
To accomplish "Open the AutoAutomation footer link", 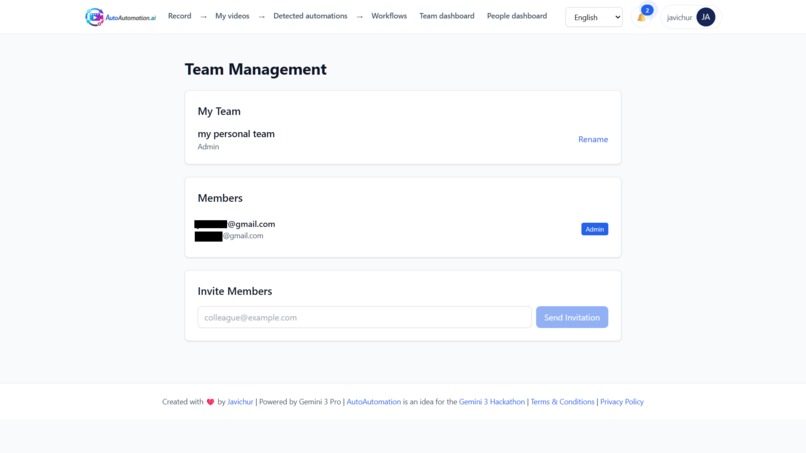I will [x=374, y=402].
